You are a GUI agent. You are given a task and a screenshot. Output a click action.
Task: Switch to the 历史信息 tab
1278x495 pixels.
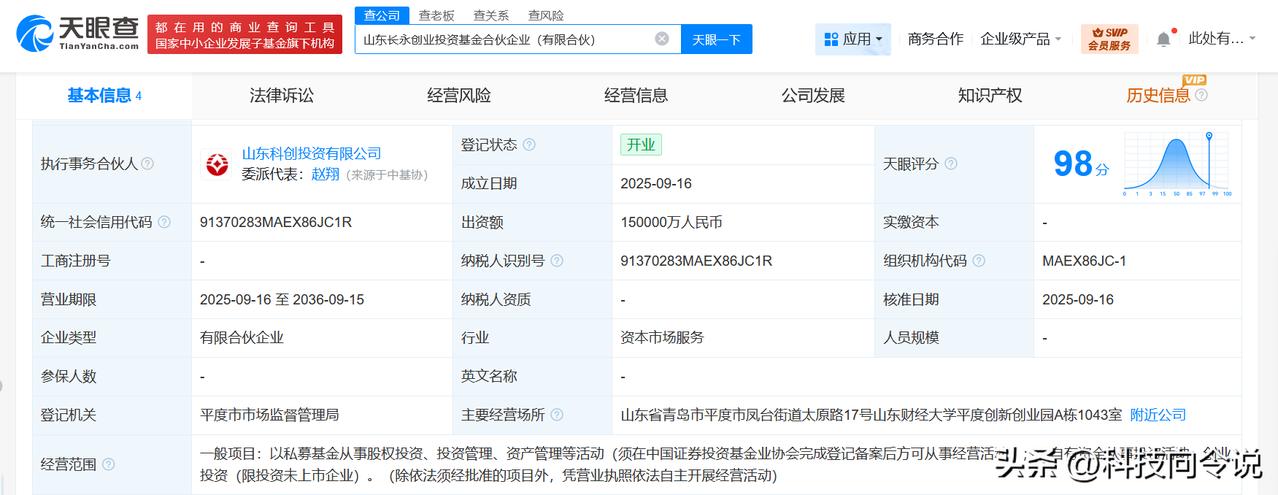pos(1158,96)
